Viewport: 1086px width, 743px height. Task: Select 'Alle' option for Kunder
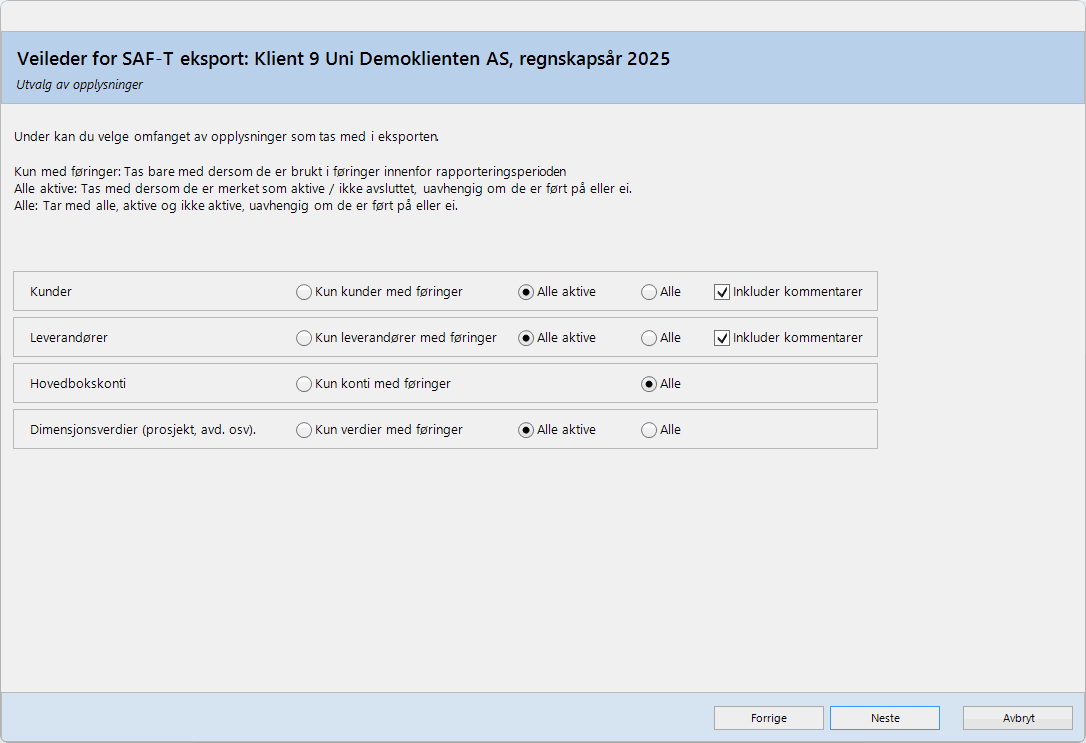(649, 292)
